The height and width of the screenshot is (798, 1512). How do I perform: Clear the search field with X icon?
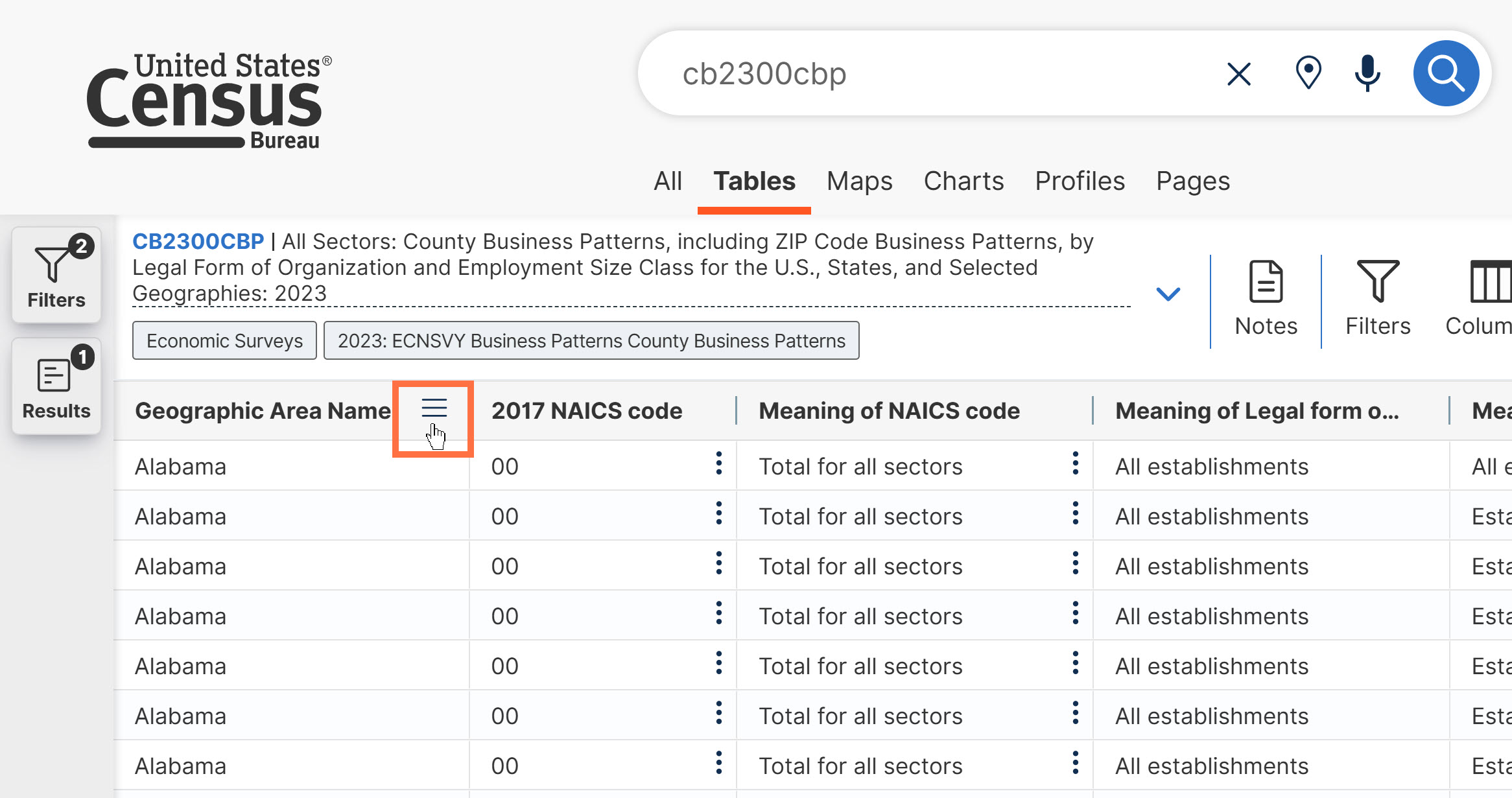[x=1238, y=74]
